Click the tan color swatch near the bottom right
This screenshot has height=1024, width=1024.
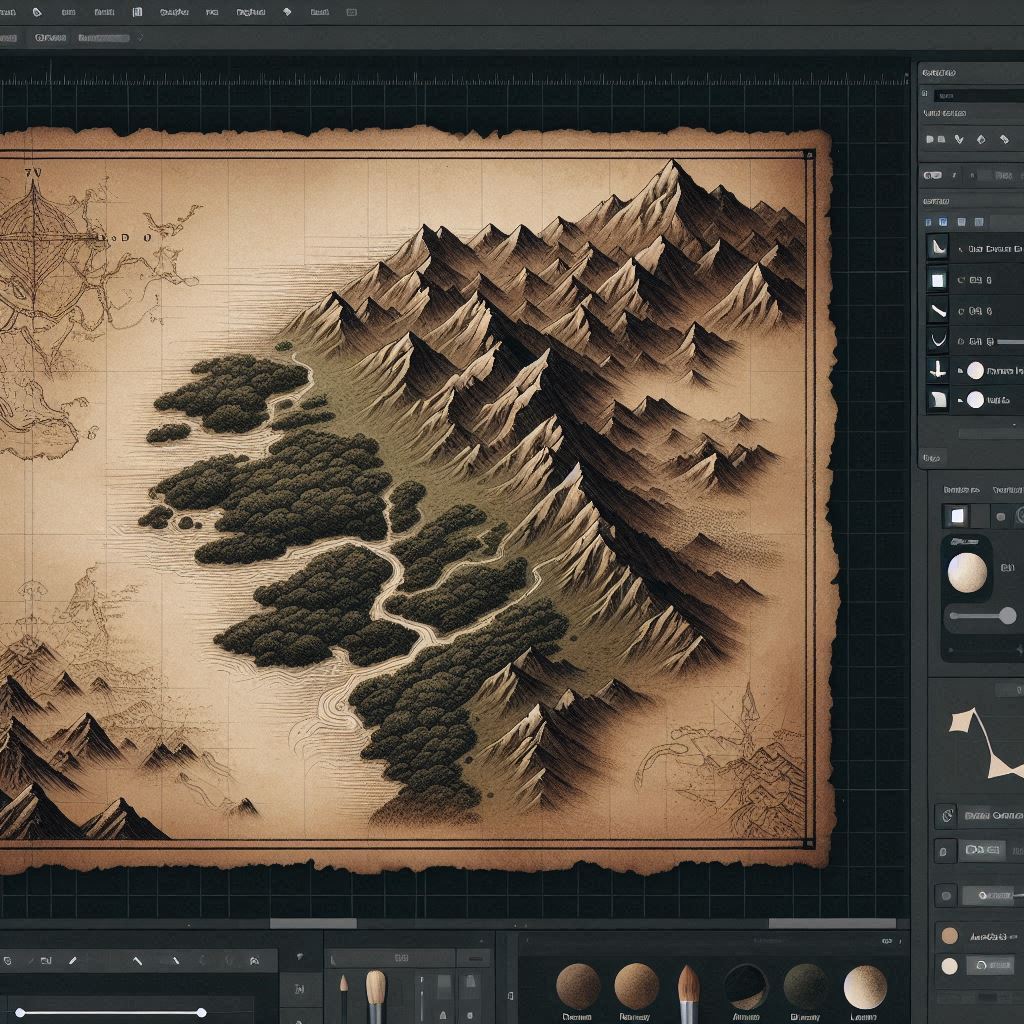click(x=950, y=936)
